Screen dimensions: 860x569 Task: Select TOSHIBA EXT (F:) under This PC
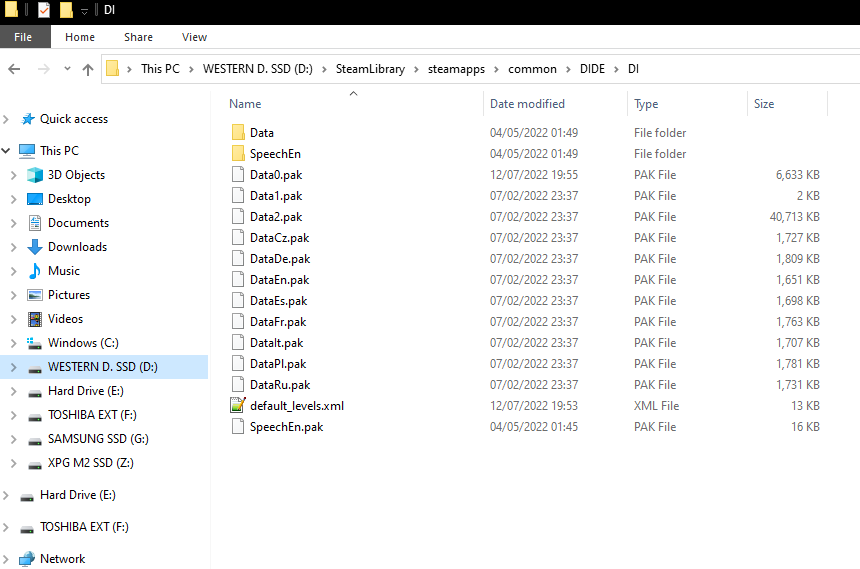click(92, 415)
